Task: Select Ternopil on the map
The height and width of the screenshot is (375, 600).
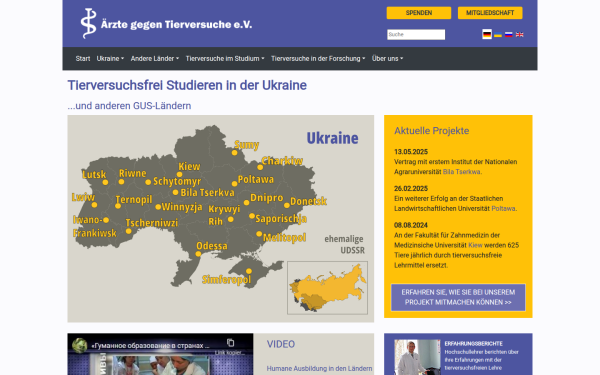Action: (x=134, y=200)
